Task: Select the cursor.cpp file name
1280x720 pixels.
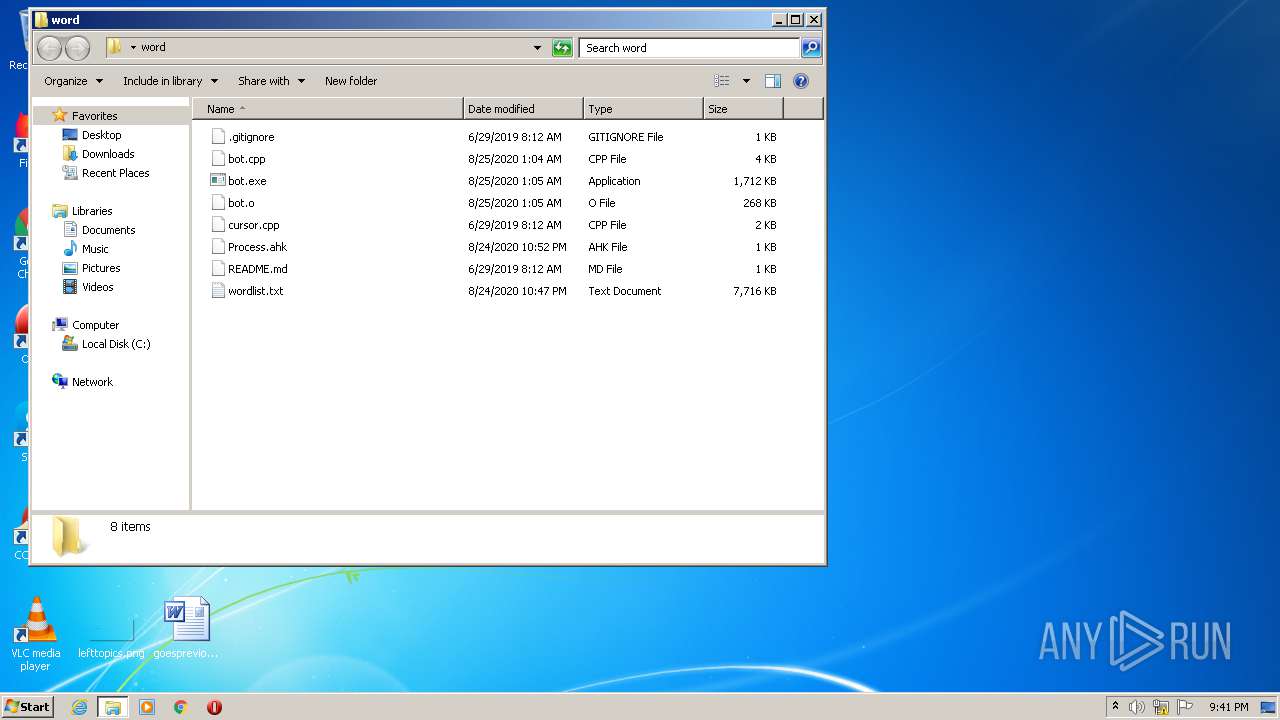Action: click(x=254, y=225)
